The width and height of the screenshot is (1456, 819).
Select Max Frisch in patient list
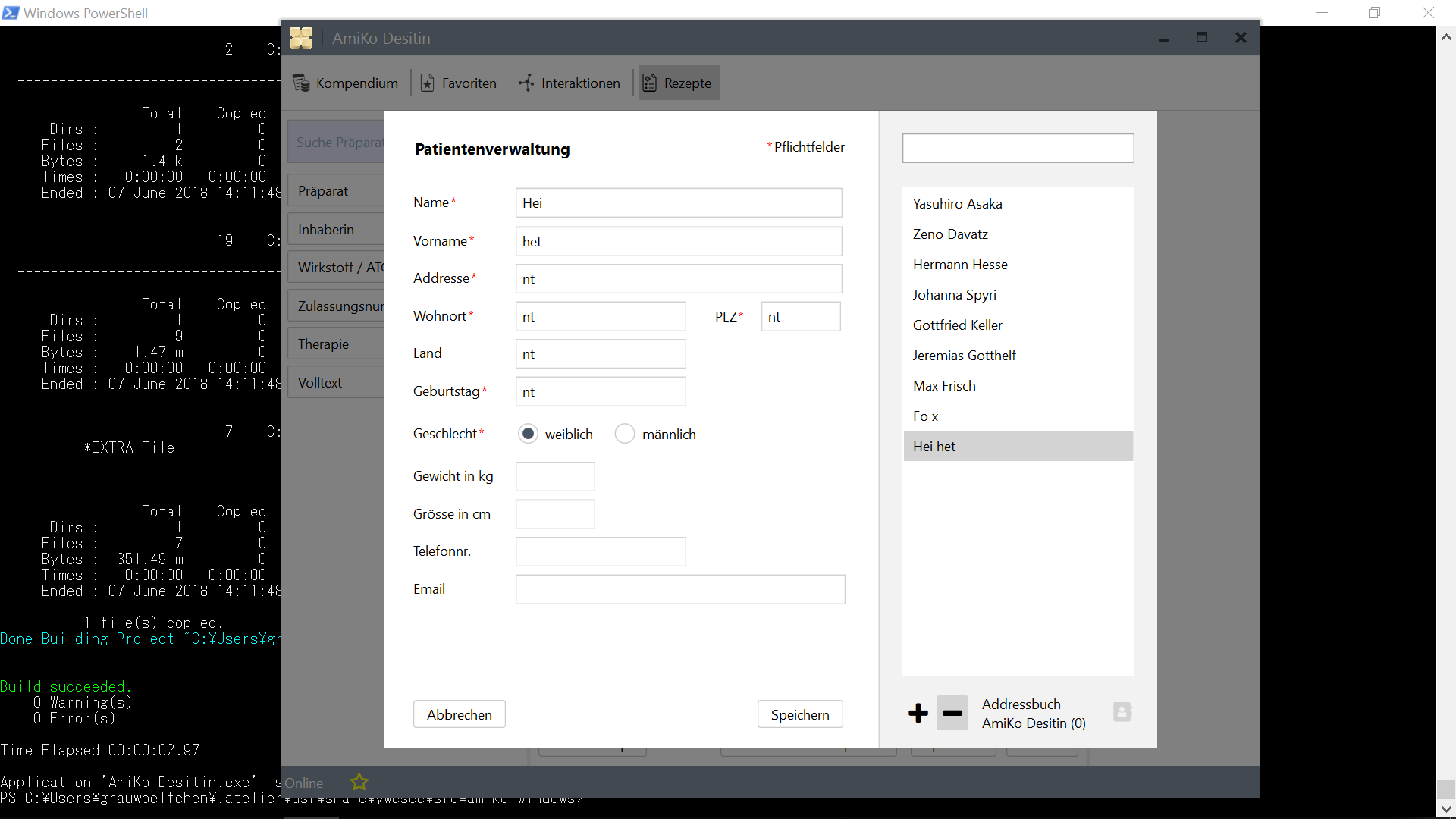coord(944,386)
